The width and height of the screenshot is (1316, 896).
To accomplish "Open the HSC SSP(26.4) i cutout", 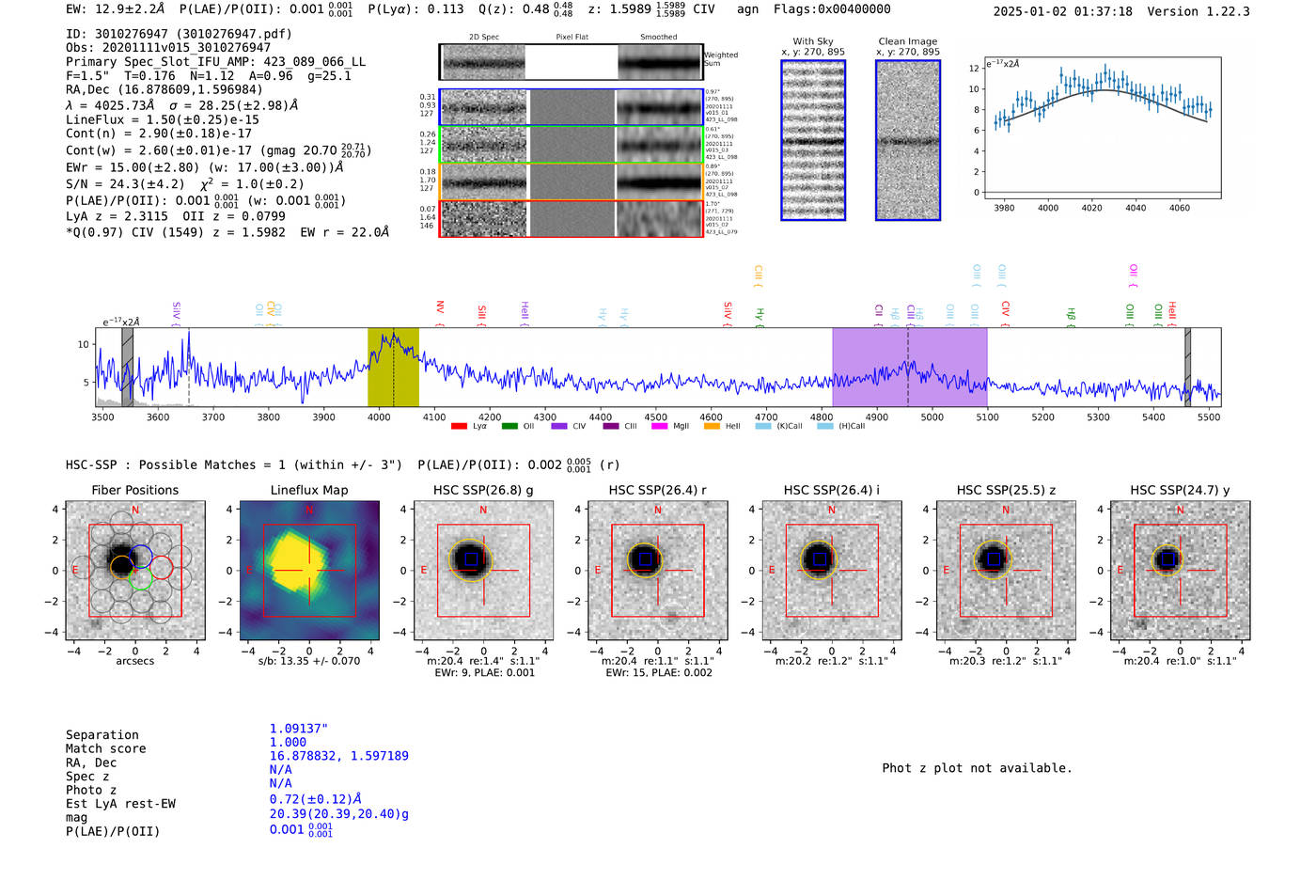I will pos(832,571).
